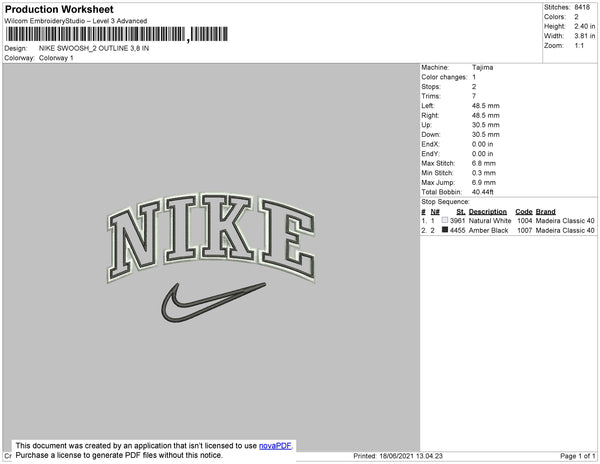The width and height of the screenshot is (600, 464).
Task: Click the Description column header
Action: tap(488, 212)
